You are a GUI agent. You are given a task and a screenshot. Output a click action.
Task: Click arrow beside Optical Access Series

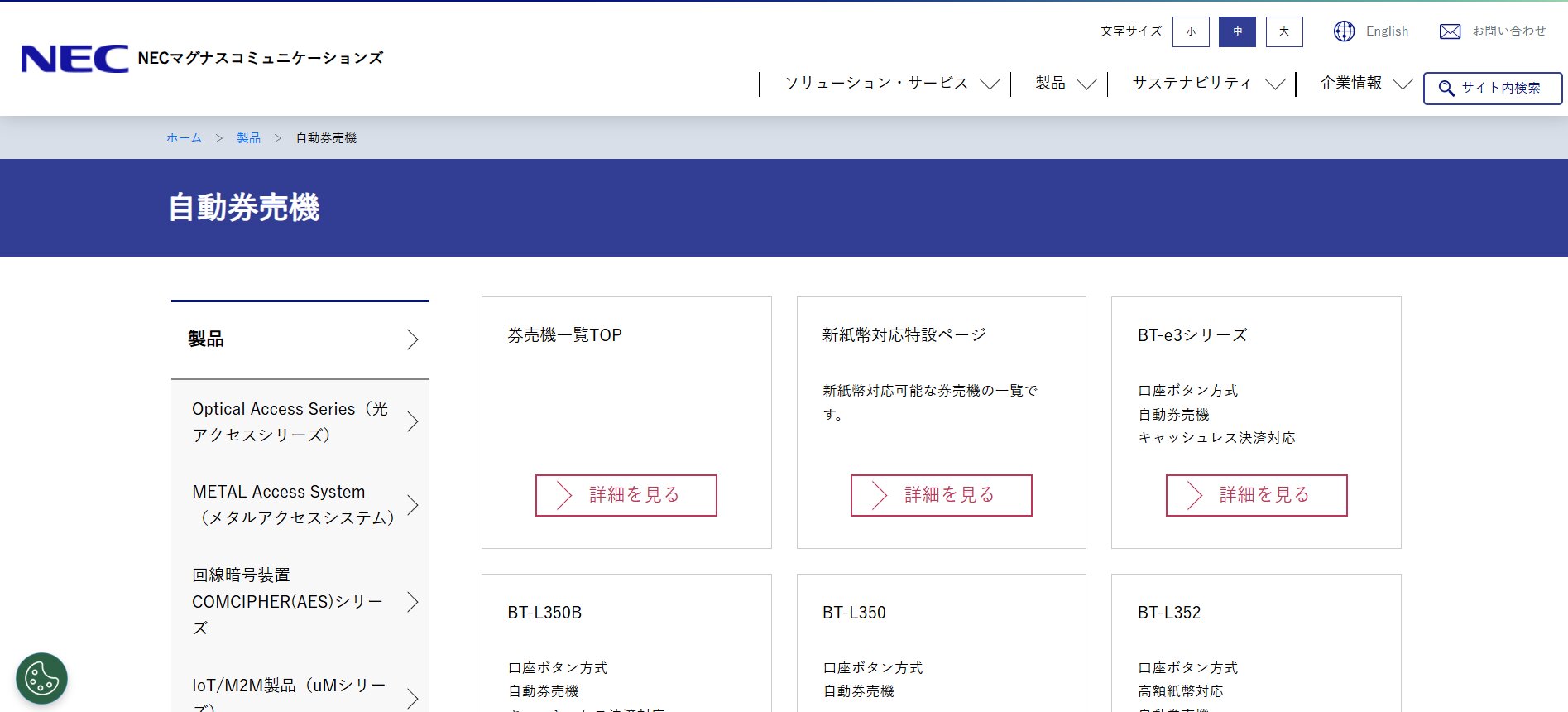point(412,422)
